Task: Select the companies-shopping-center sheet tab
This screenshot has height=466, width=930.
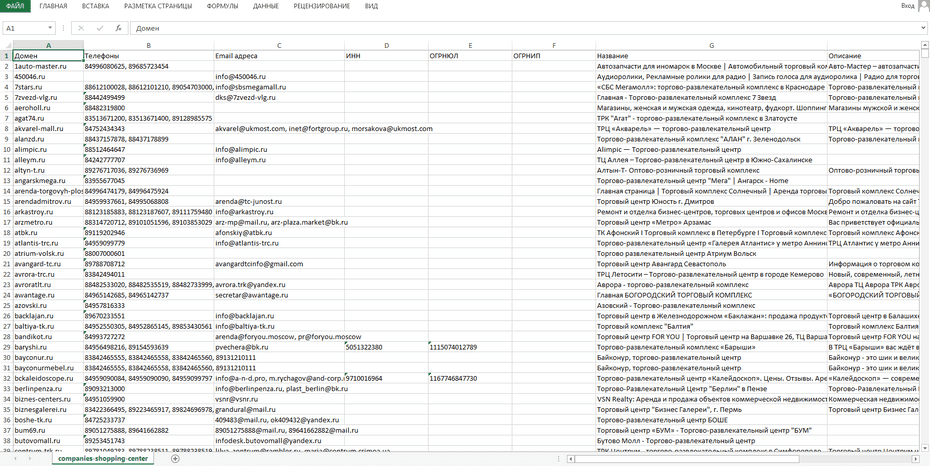Action: pos(102,459)
